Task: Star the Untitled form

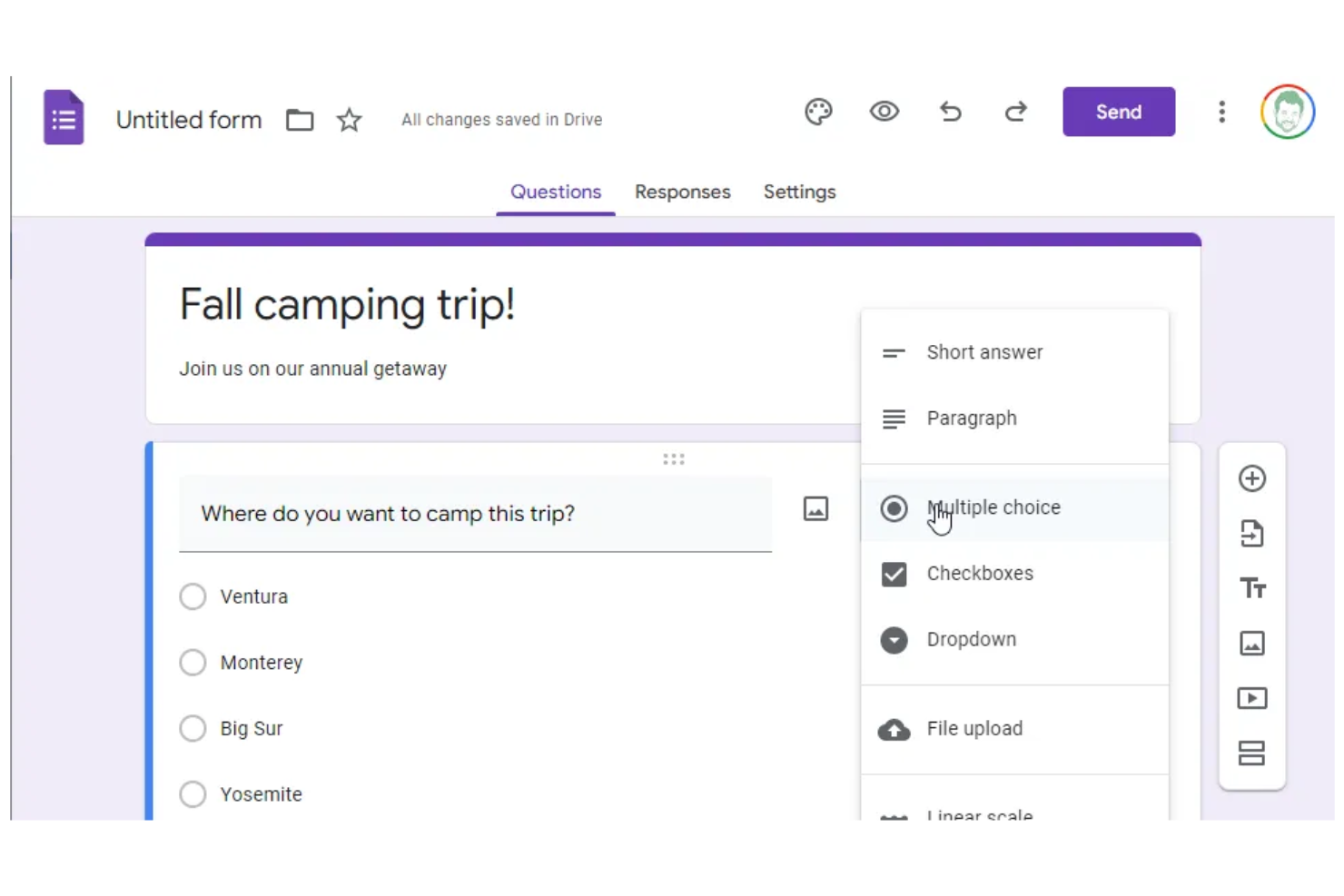Action: click(349, 119)
